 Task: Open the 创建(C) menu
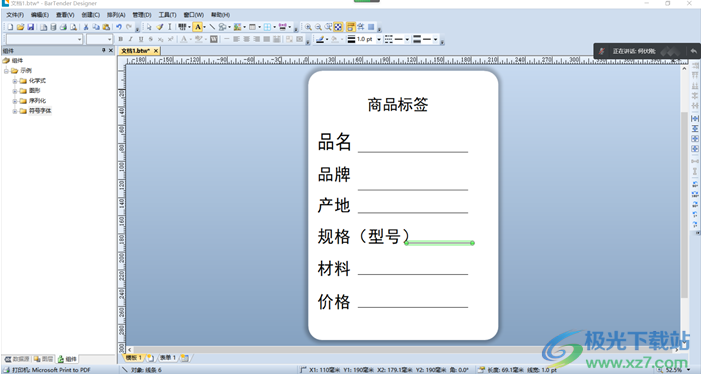(90, 15)
